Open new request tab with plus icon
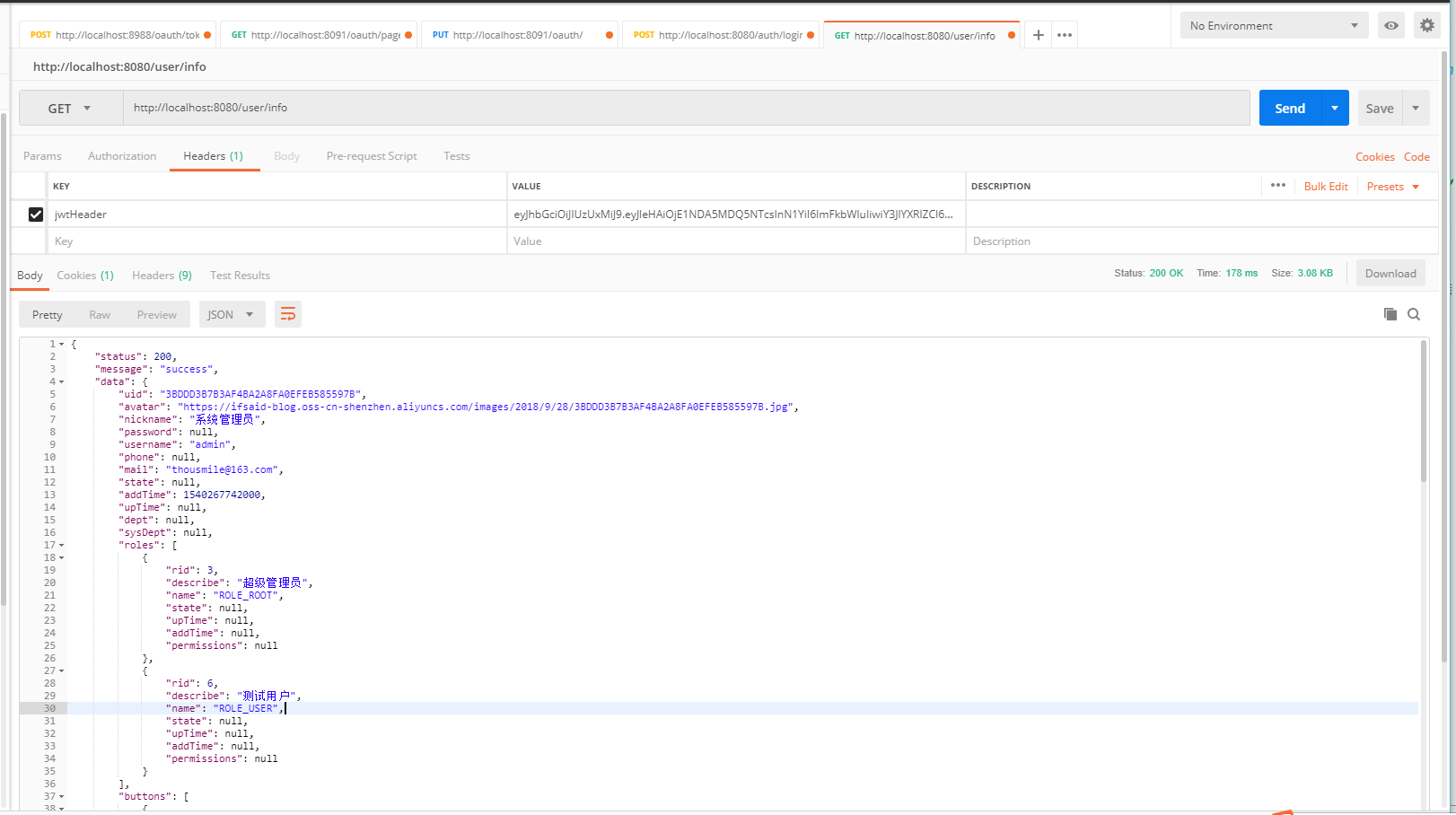Viewport: 1456px width, 815px height. tap(1038, 35)
